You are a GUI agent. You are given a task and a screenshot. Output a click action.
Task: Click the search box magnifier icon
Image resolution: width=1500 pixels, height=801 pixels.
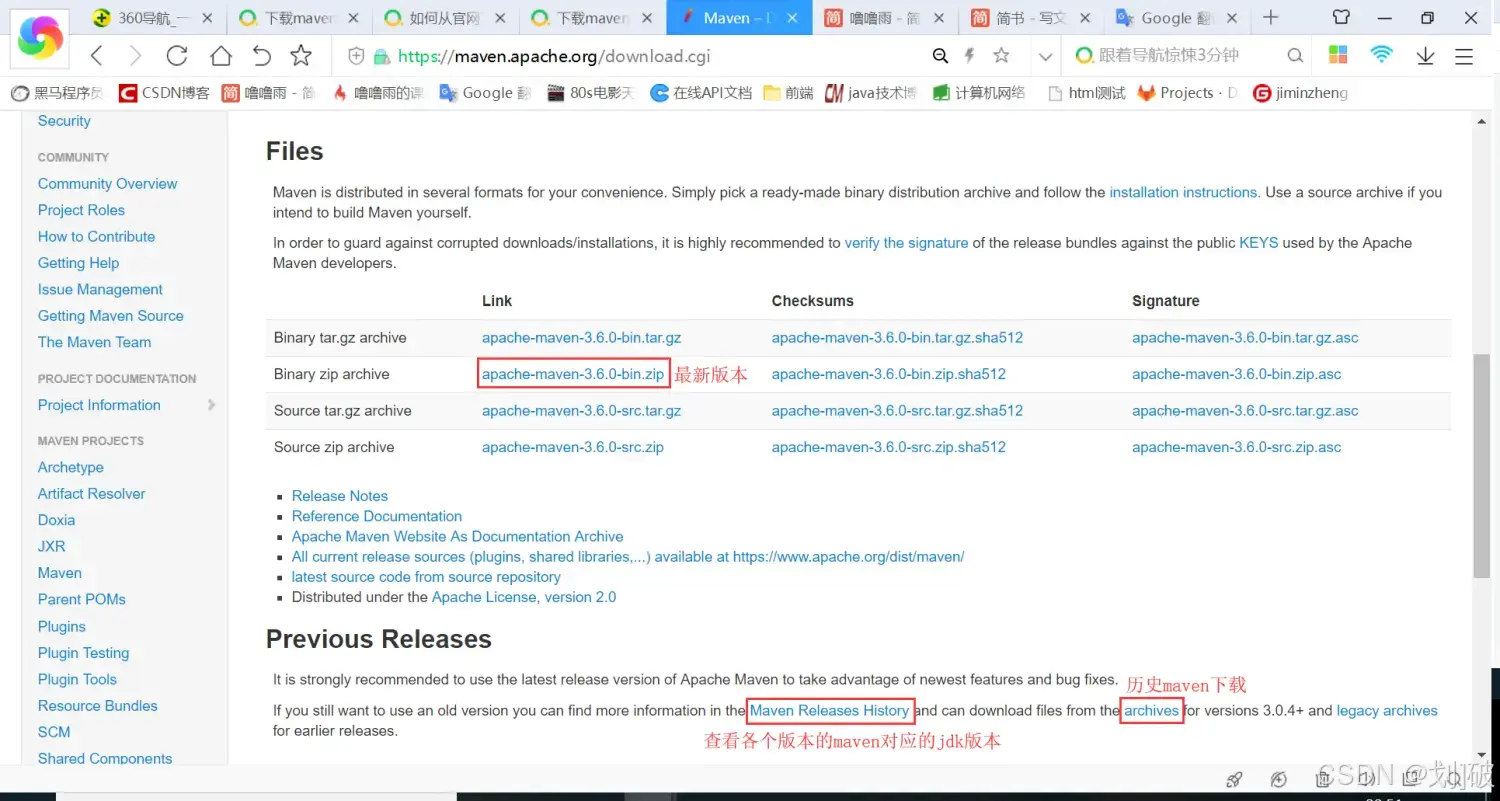pyautogui.click(x=1295, y=56)
